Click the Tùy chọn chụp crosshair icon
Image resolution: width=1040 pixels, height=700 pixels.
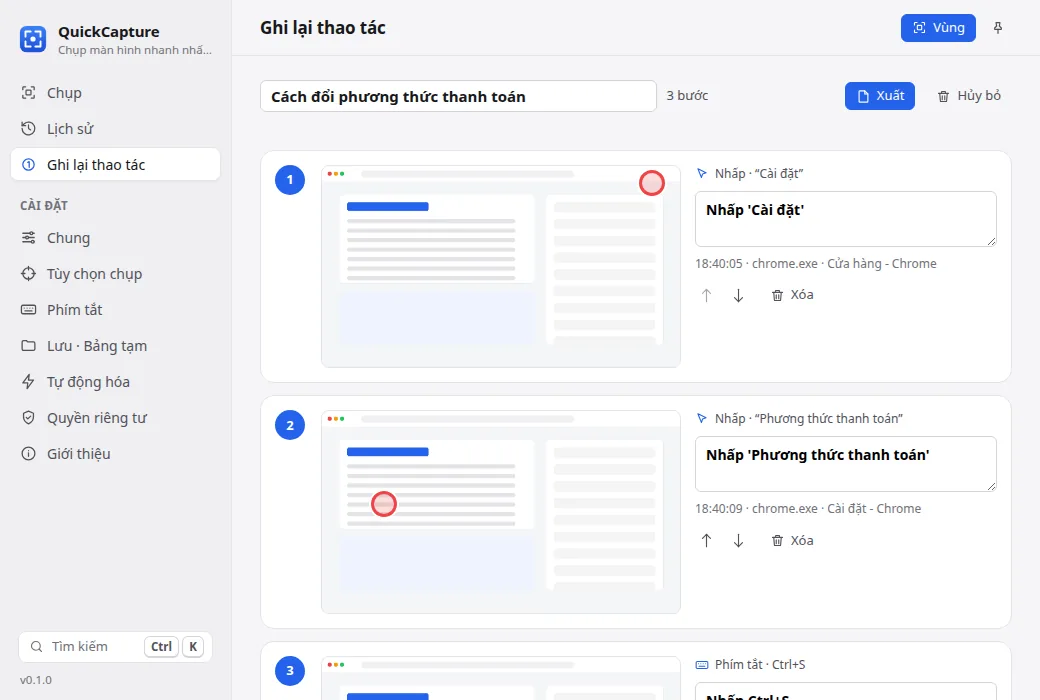[28, 273]
